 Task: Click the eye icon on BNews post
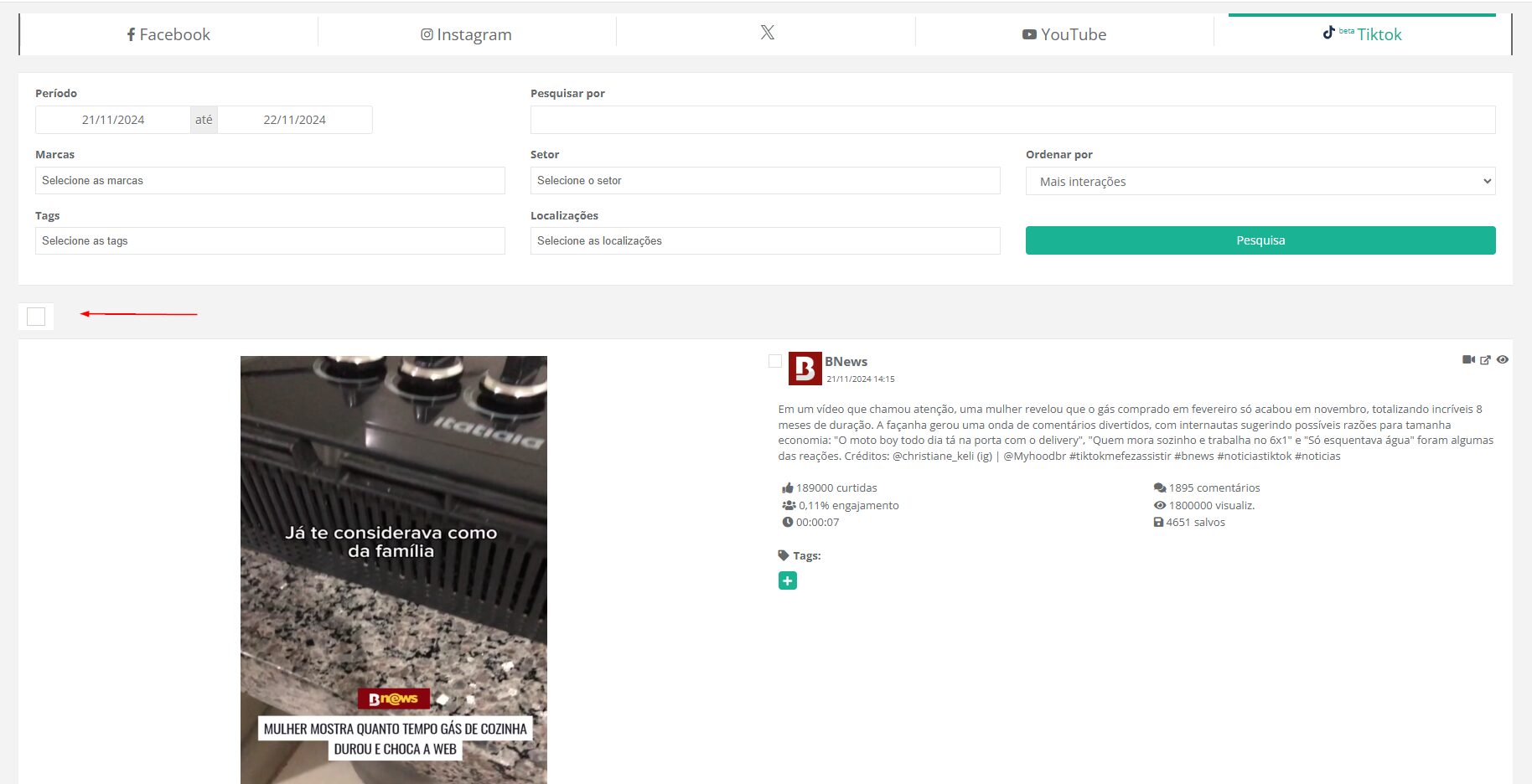(1503, 359)
